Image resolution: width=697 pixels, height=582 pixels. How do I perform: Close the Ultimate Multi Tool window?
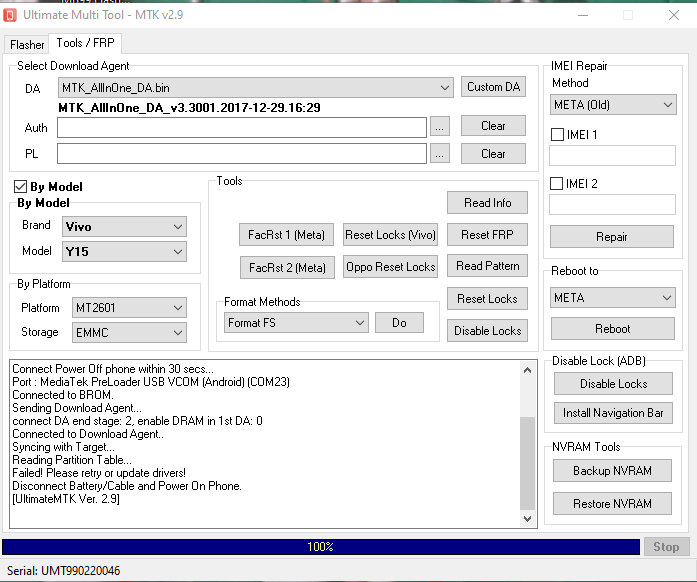tap(674, 15)
